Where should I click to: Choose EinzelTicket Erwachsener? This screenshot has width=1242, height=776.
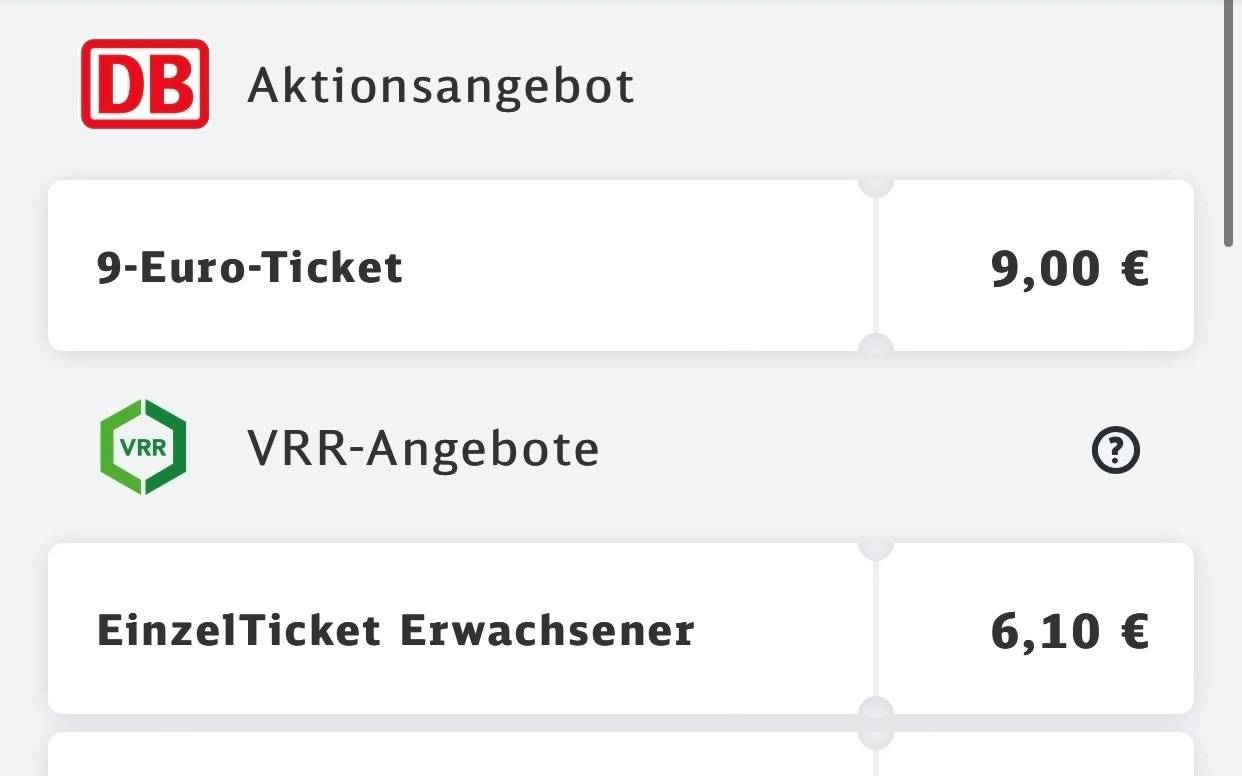coord(395,631)
